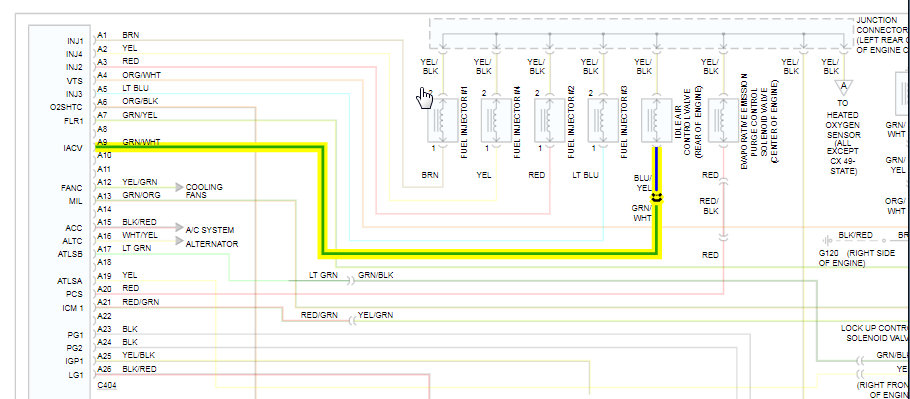Click the ALTERNATOR destination text
The height and width of the screenshot is (399, 910).
pyautogui.click(x=212, y=244)
